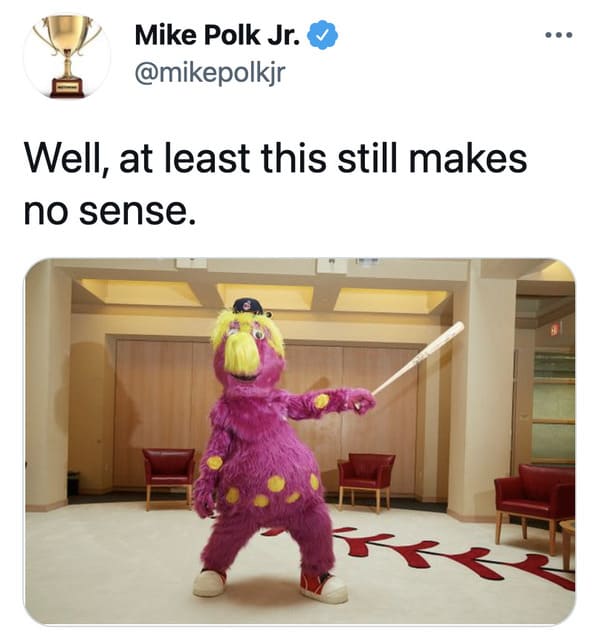Viewport: 599px width, 642px height.
Task: Click the mascot's red and white sneaker
Action: [323, 588]
